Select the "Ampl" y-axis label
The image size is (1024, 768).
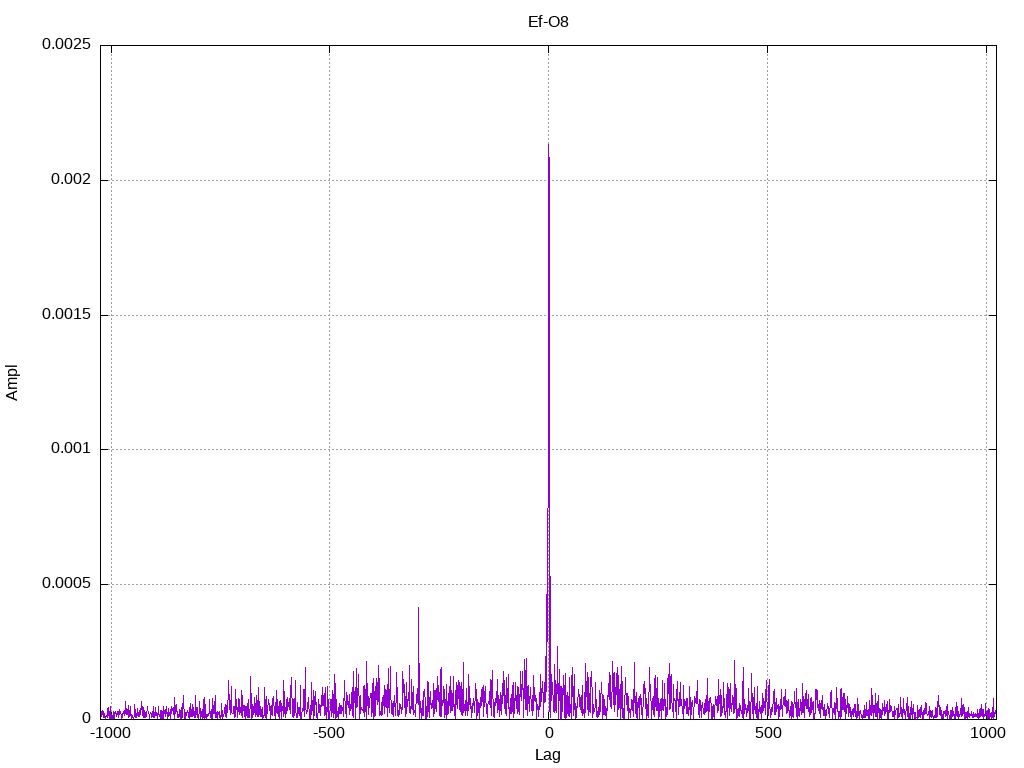coord(12,382)
